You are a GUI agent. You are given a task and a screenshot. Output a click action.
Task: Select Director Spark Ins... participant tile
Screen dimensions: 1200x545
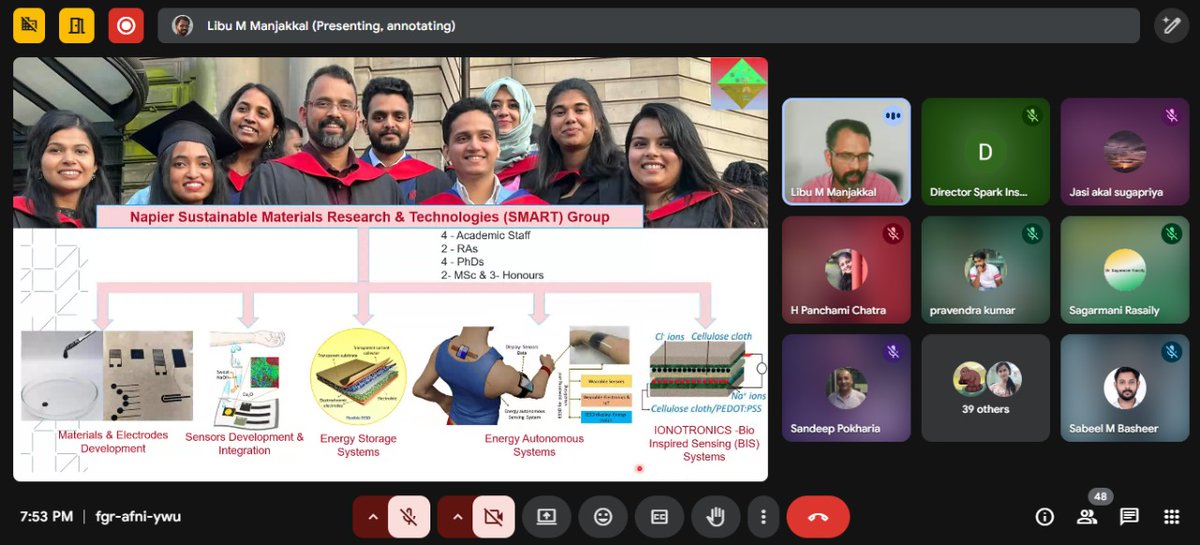[985, 151]
